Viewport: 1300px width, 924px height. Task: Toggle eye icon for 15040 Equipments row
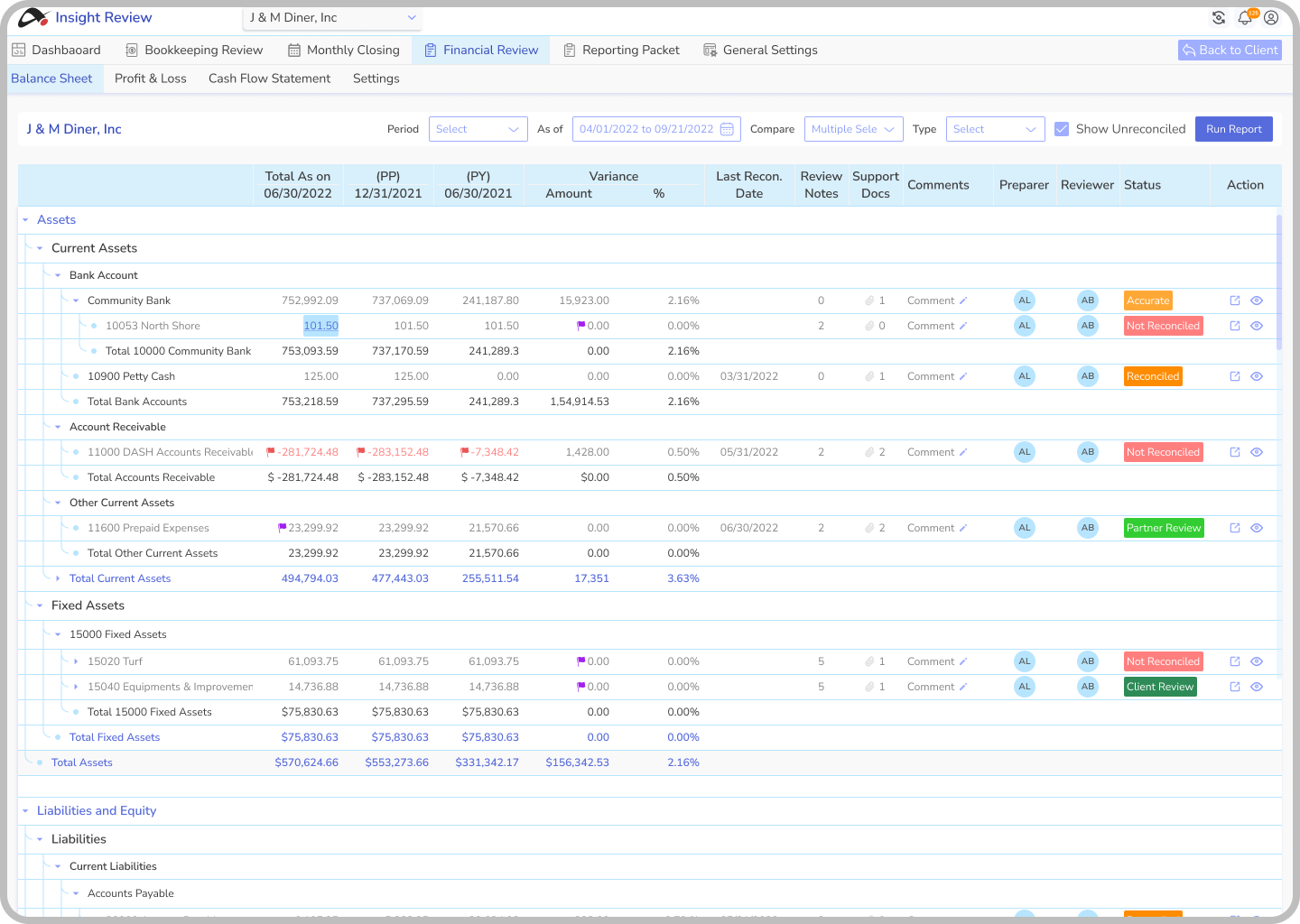click(x=1257, y=687)
